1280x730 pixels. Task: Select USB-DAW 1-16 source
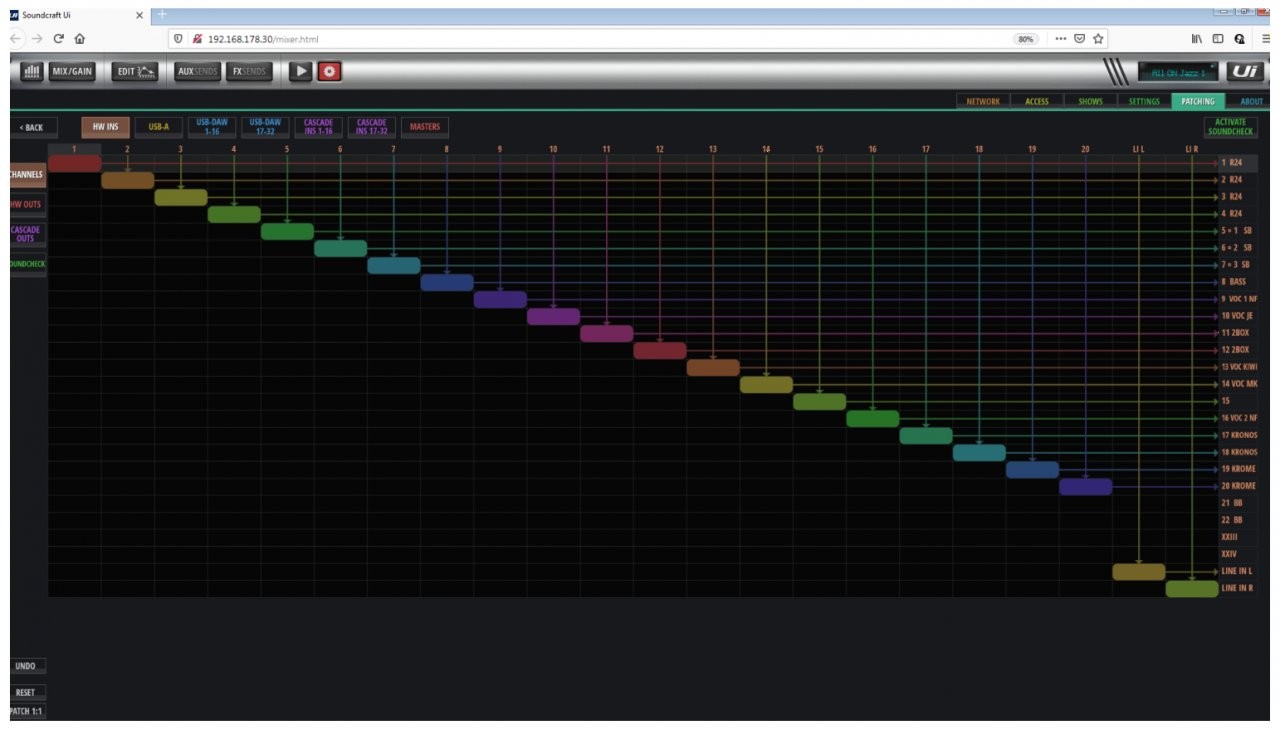pos(212,127)
